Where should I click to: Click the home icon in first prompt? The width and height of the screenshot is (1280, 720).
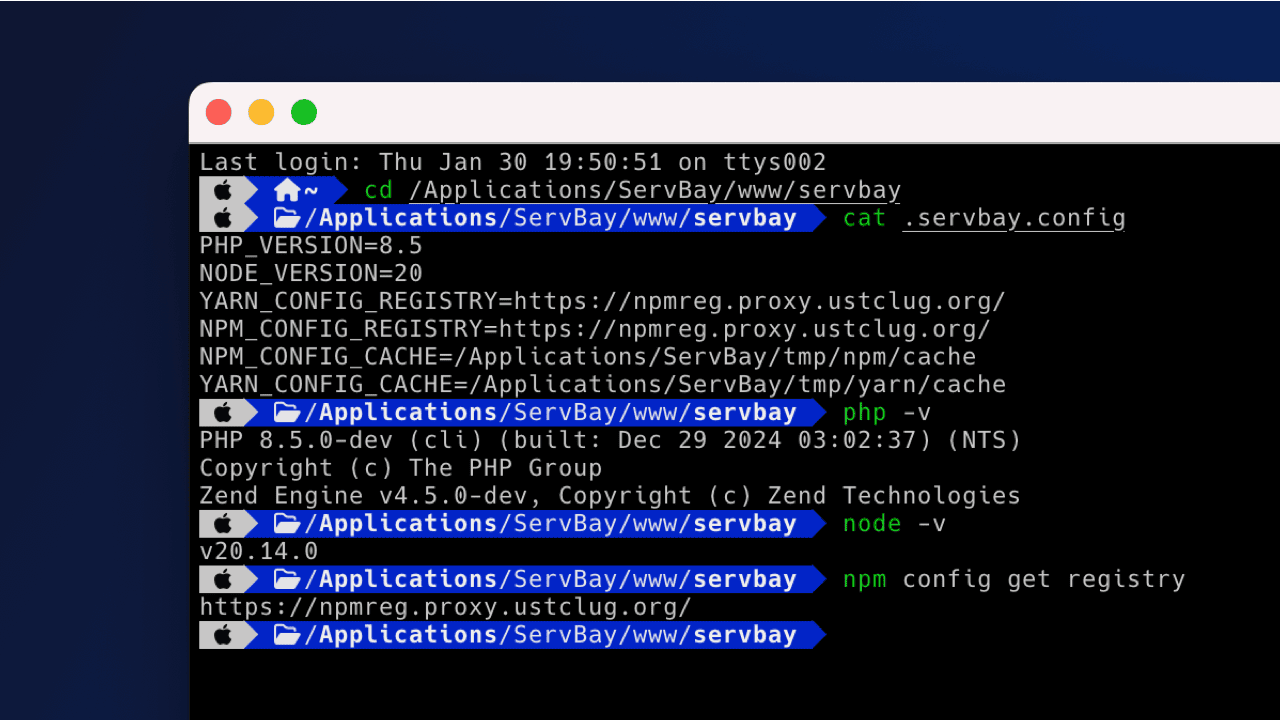tap(287, 190)
